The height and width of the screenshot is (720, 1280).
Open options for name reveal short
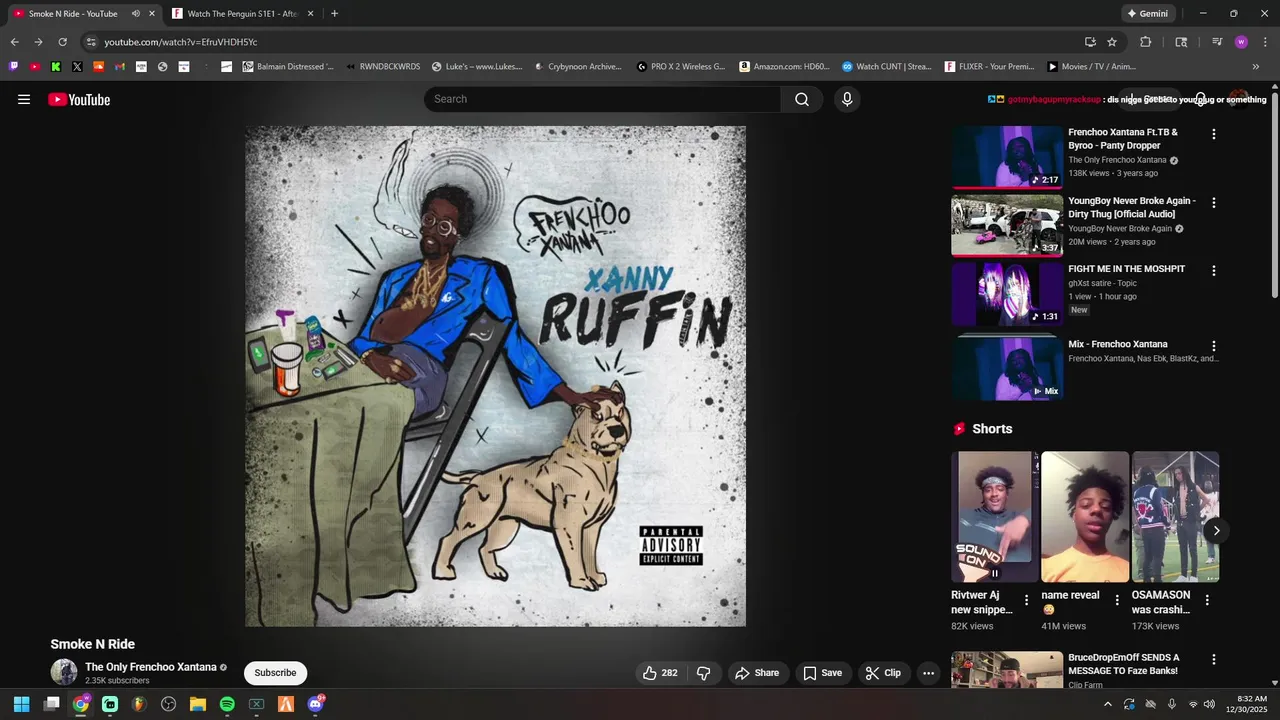pyautogui.click(x=1117, y=601)
